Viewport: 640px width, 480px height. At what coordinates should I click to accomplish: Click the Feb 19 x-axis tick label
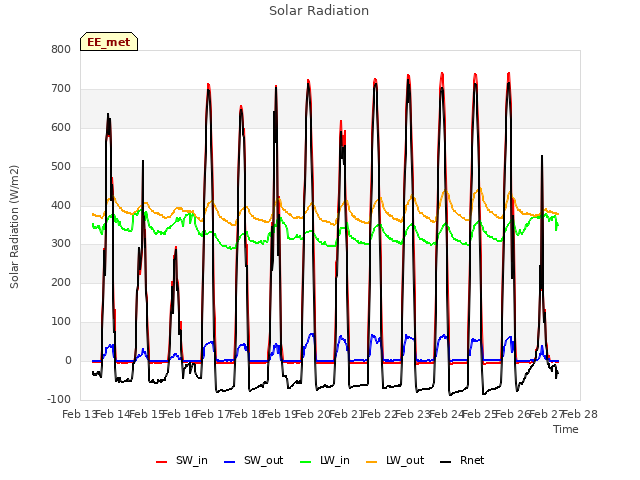pyautogui.click(x=280, y=415)
